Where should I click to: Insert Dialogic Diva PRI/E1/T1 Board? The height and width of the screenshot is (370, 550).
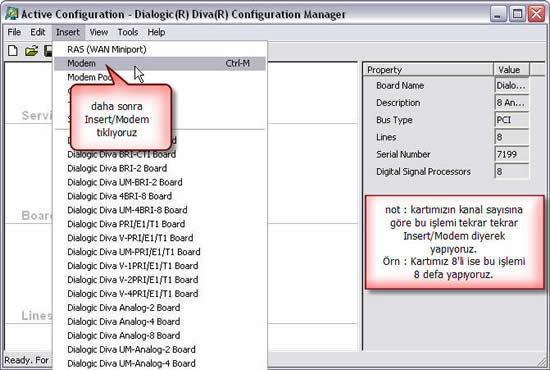pos(160,224)
